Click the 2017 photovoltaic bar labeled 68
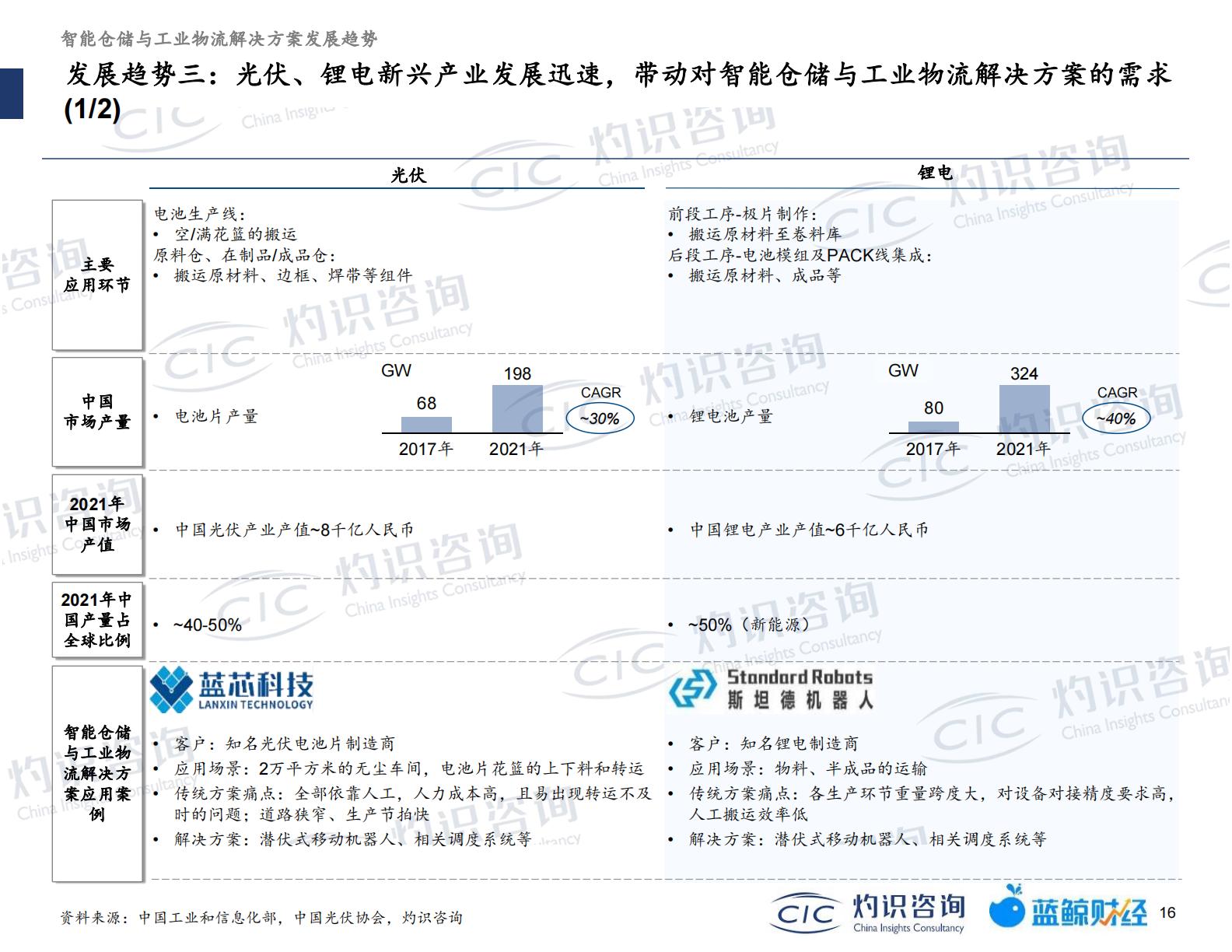 426,425
